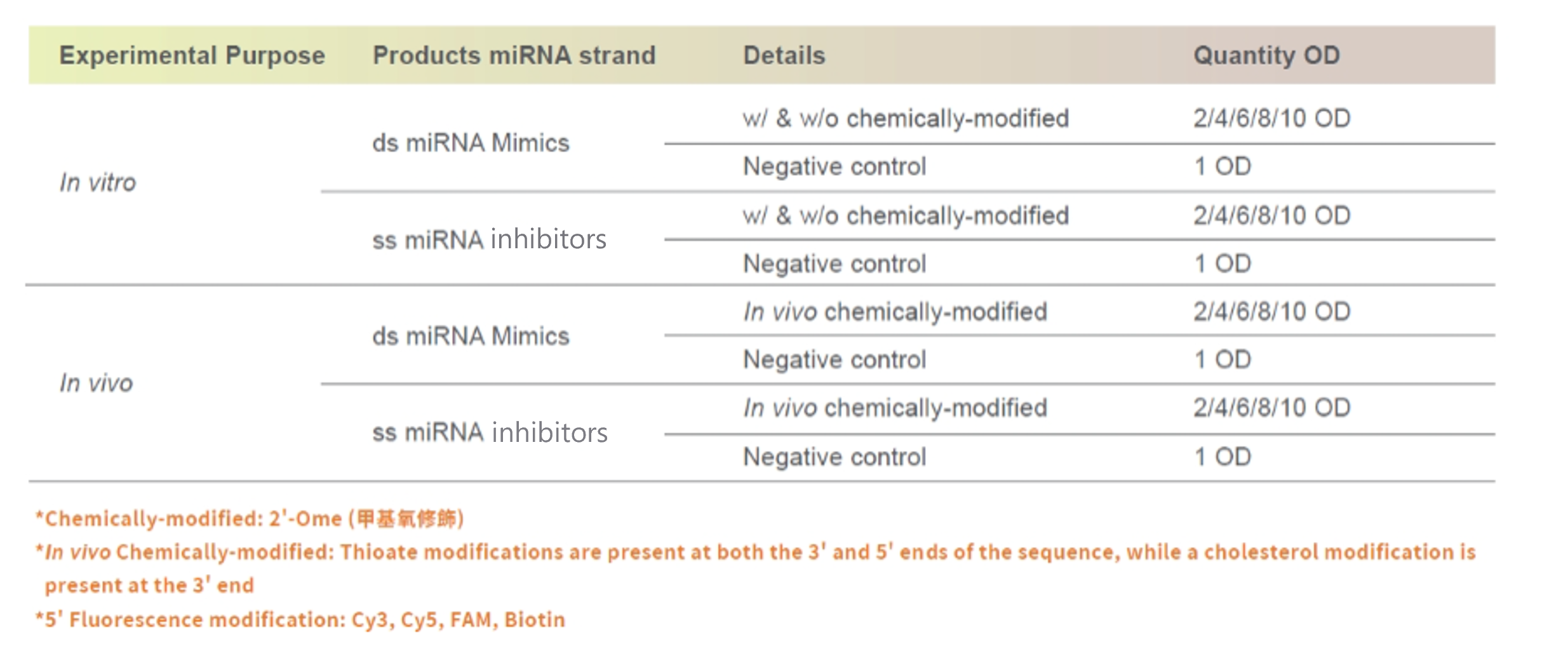Select first Negative control detail cell

(x=834, y=167)
